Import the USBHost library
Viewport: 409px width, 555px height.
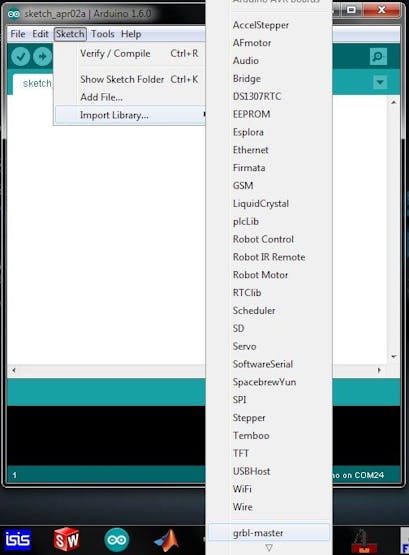coord(252,471)
